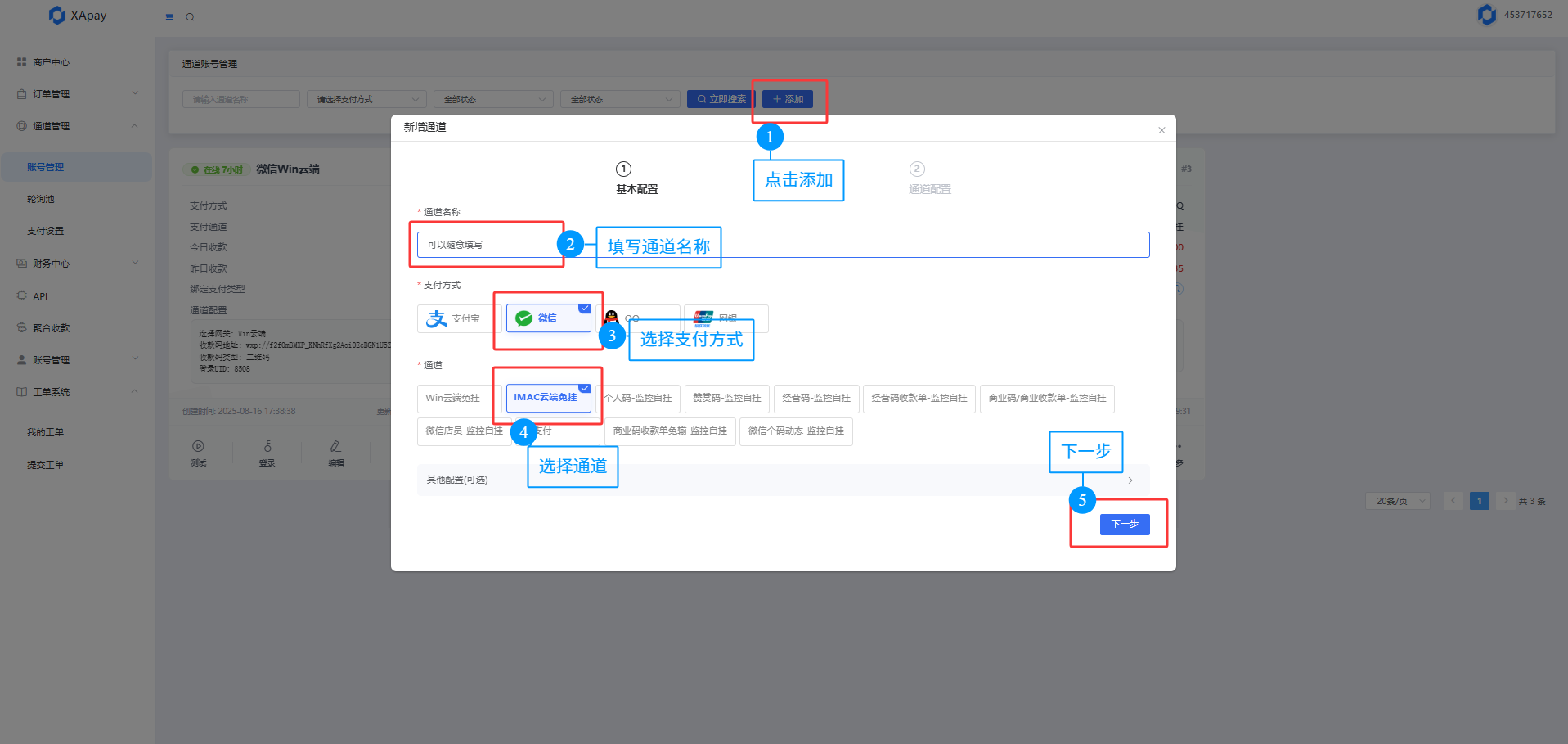The width and height of the screenshot is (1568, 744).
Task: Choose the Win云端免挂 channel option
Action: click(x=453, y=399)
